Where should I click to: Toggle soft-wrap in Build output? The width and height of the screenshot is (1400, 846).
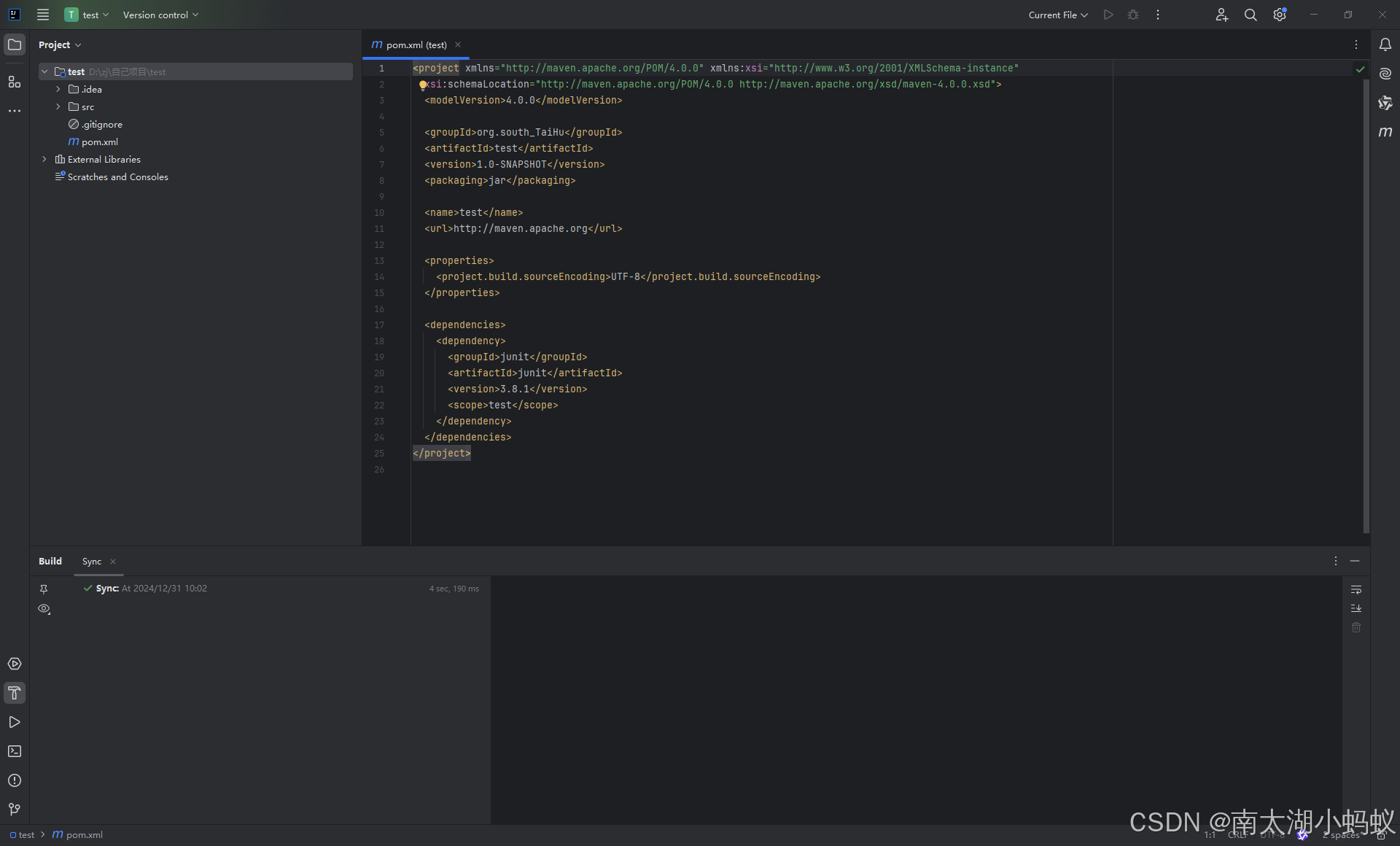click(x=1356, y=589)
